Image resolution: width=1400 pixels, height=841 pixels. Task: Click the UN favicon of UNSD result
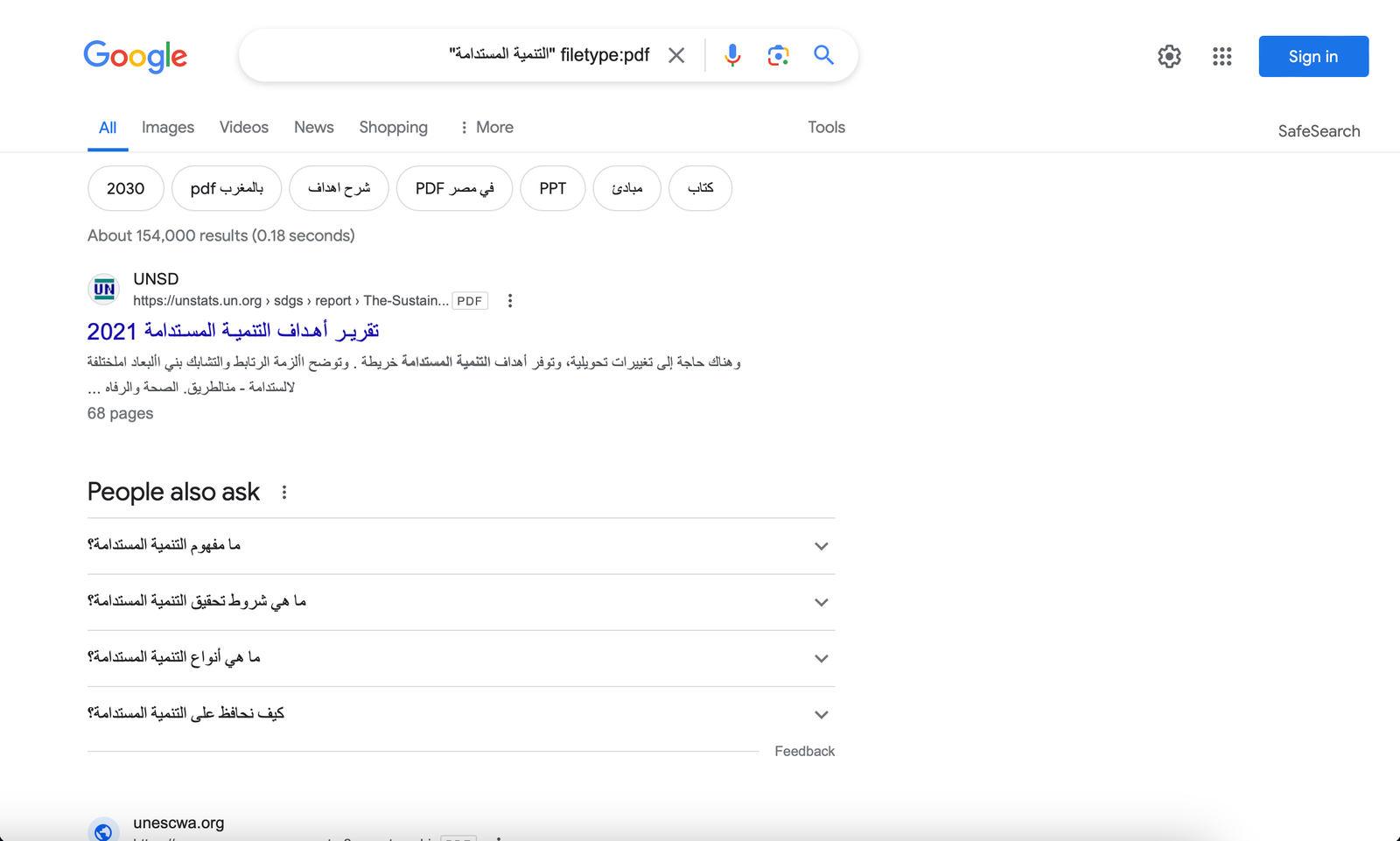point(104,289)
